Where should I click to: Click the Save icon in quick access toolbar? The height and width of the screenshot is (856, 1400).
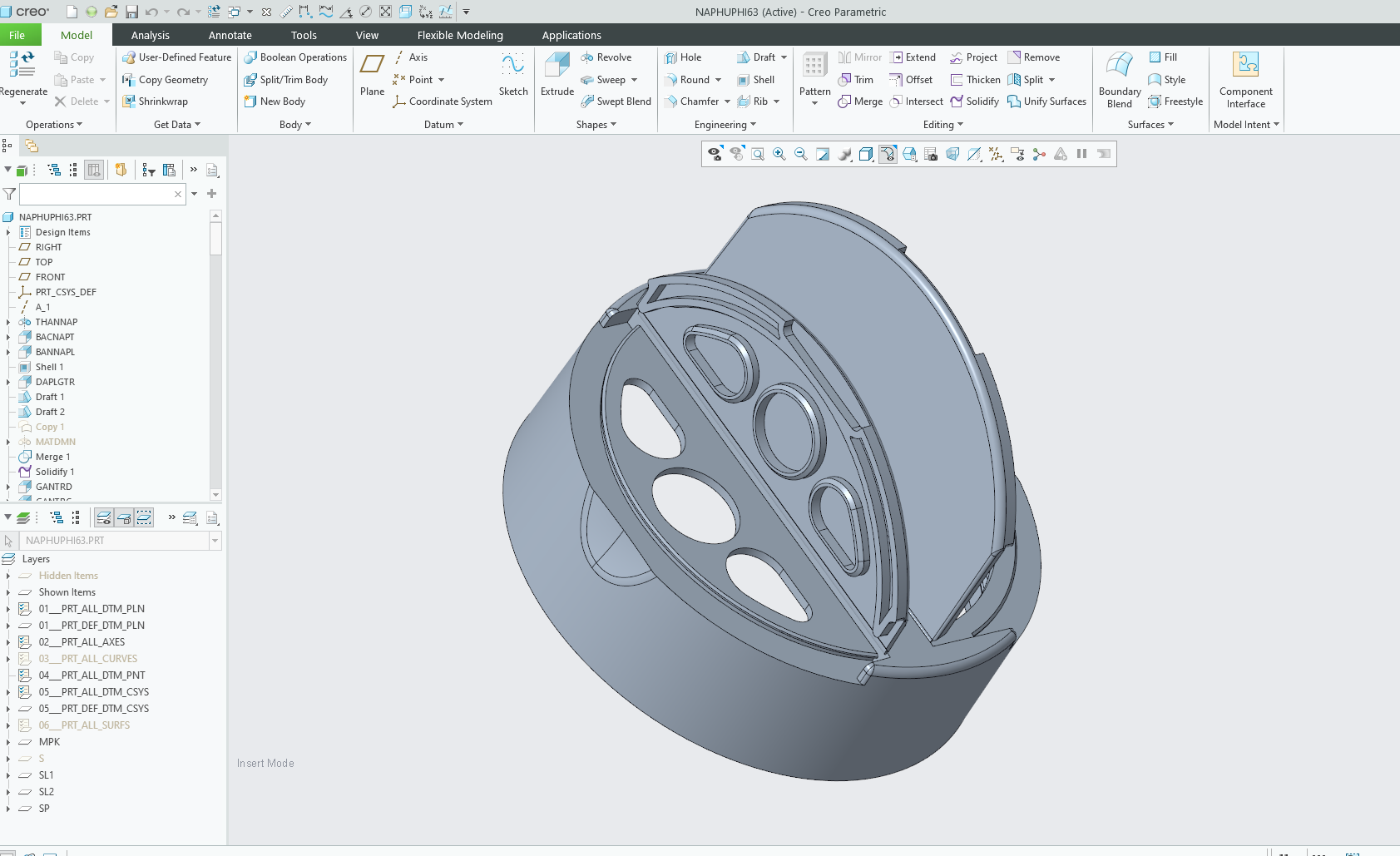(x=131, y=12)
